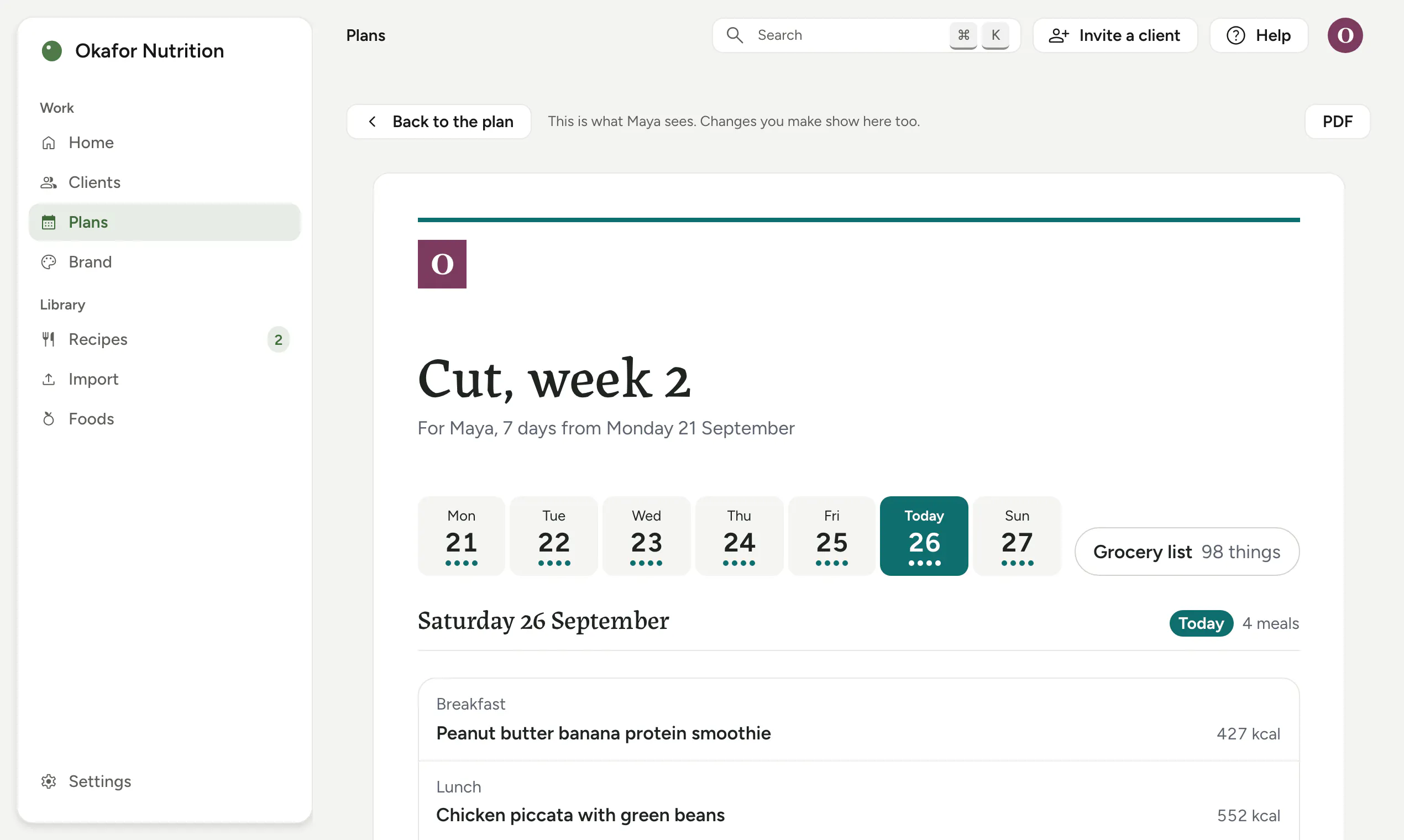Open the Foods fruit icon entry
Screen dimensions: 1404x840
[x=49, y=419]
